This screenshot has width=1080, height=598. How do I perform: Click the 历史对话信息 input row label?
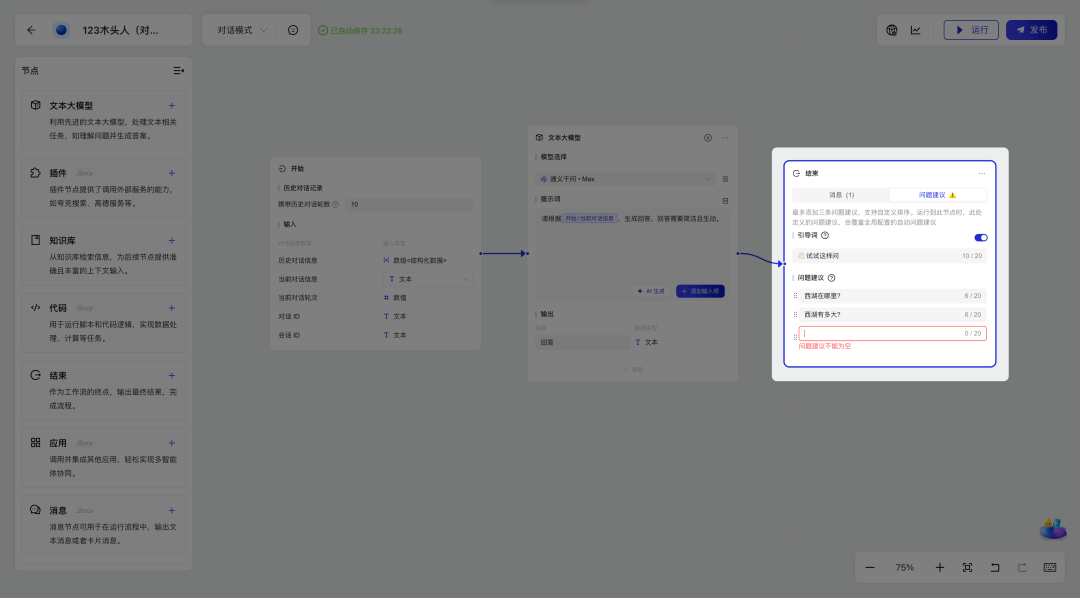click(298, 260)
